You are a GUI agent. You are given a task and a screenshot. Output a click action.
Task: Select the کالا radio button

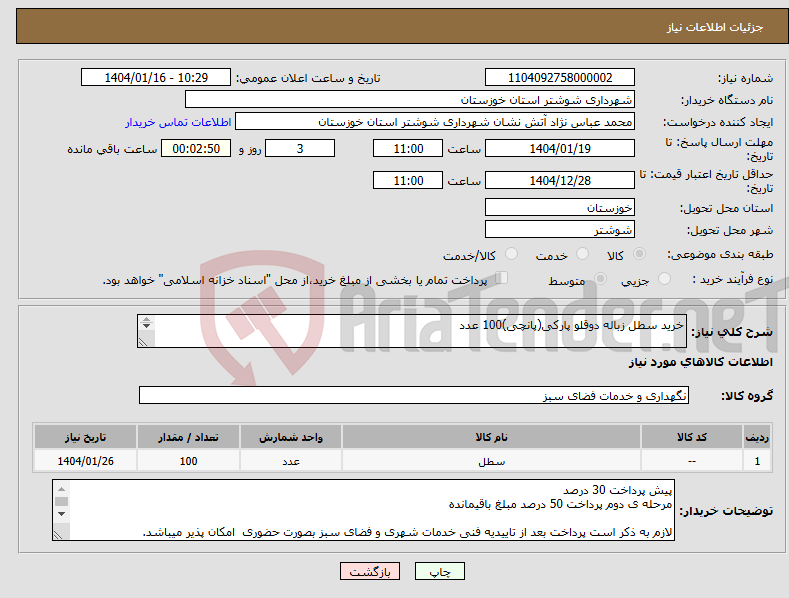[640, 254]
